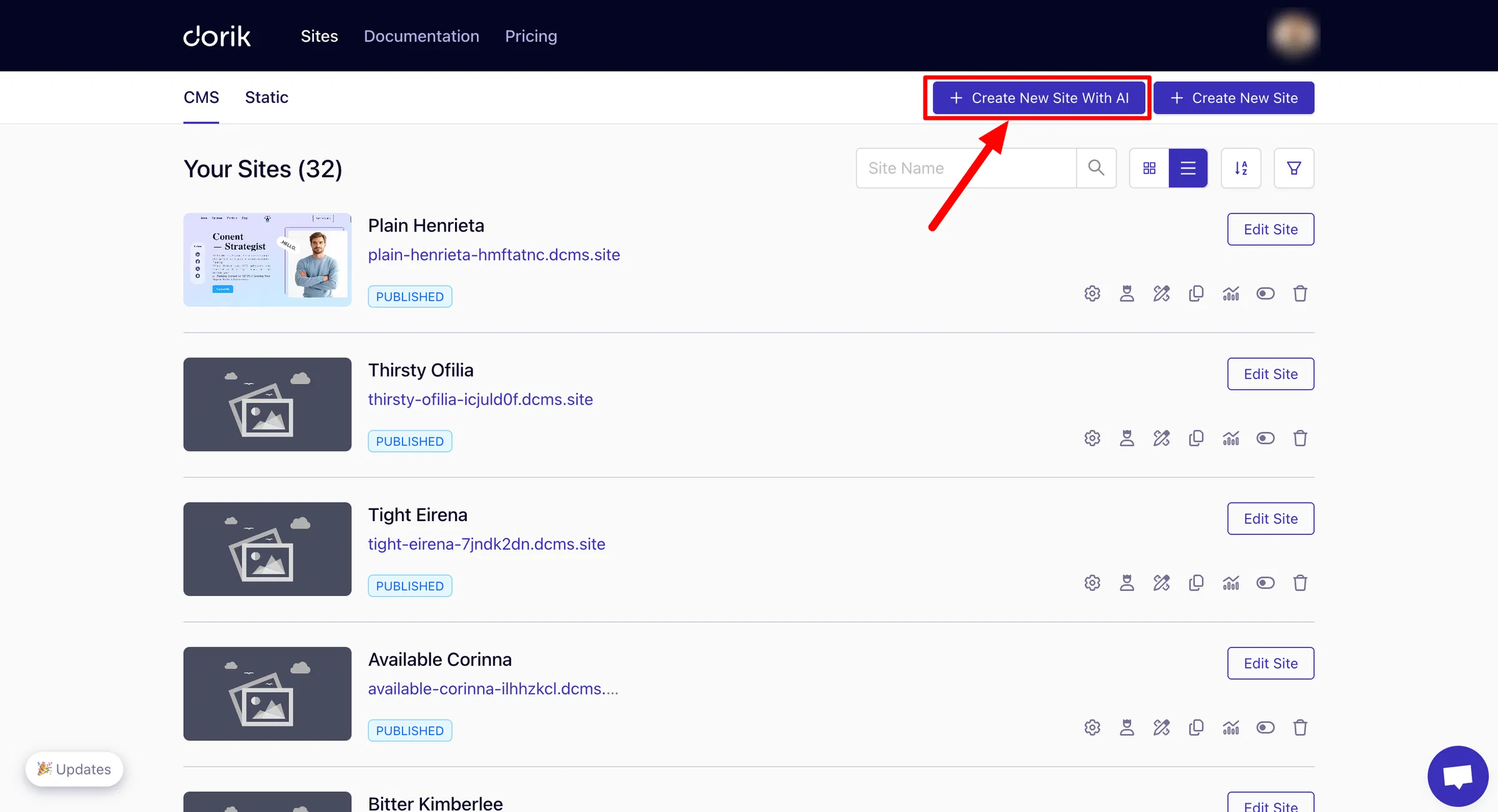Switch to grid view layout
The width and height of the screenshot is (1498, 812).
click(x=1148, y=168)
